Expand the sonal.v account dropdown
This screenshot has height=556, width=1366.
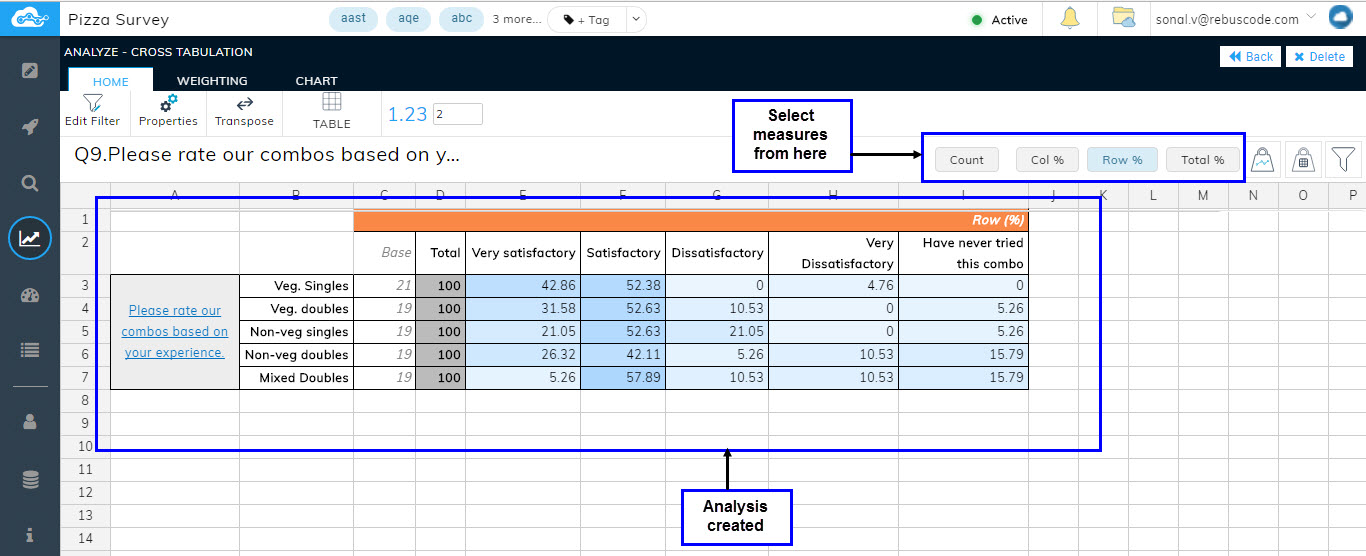[x=1311, y=17]
